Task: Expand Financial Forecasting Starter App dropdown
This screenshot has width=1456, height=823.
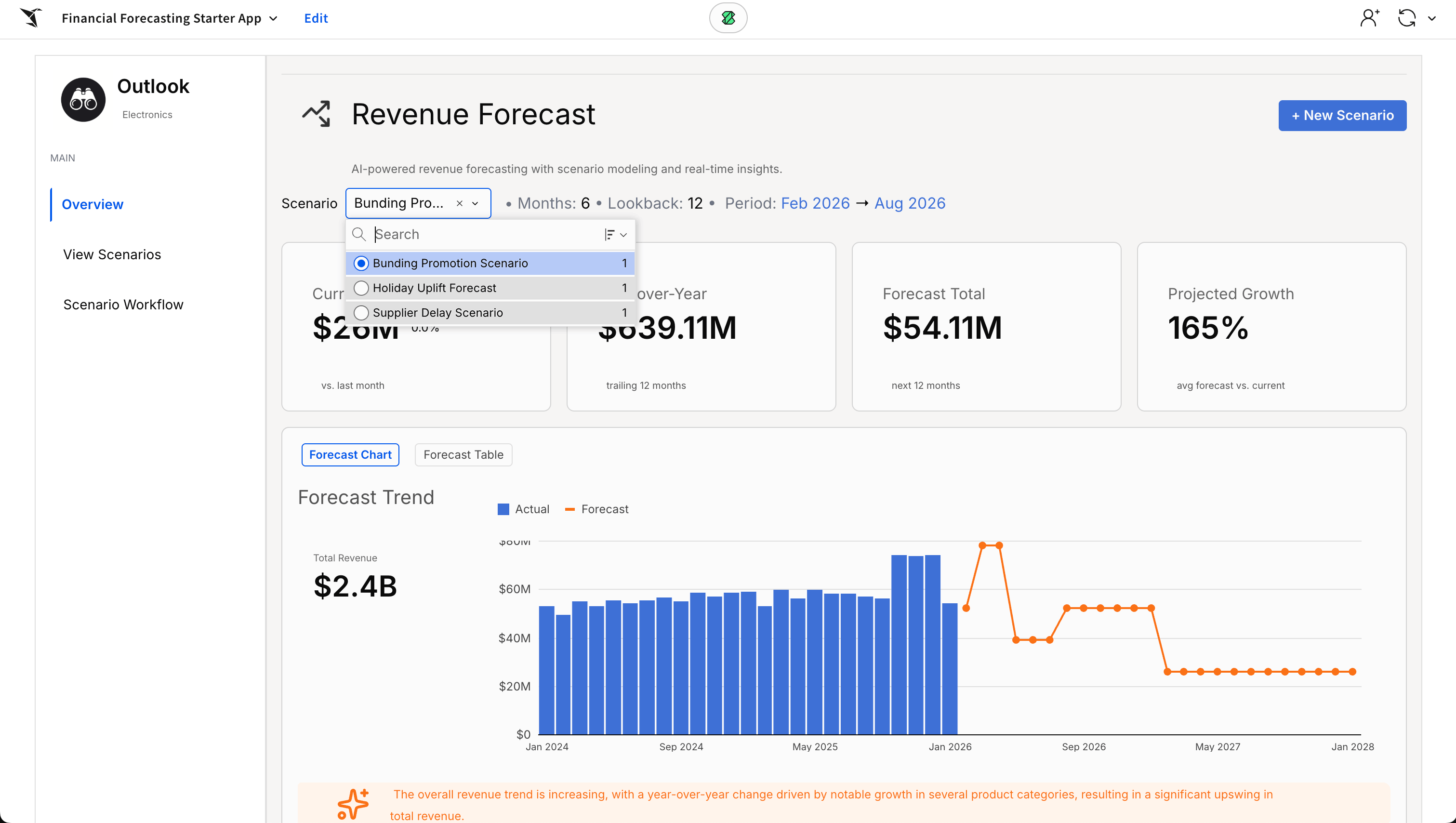Action: [x=274, y=18]
